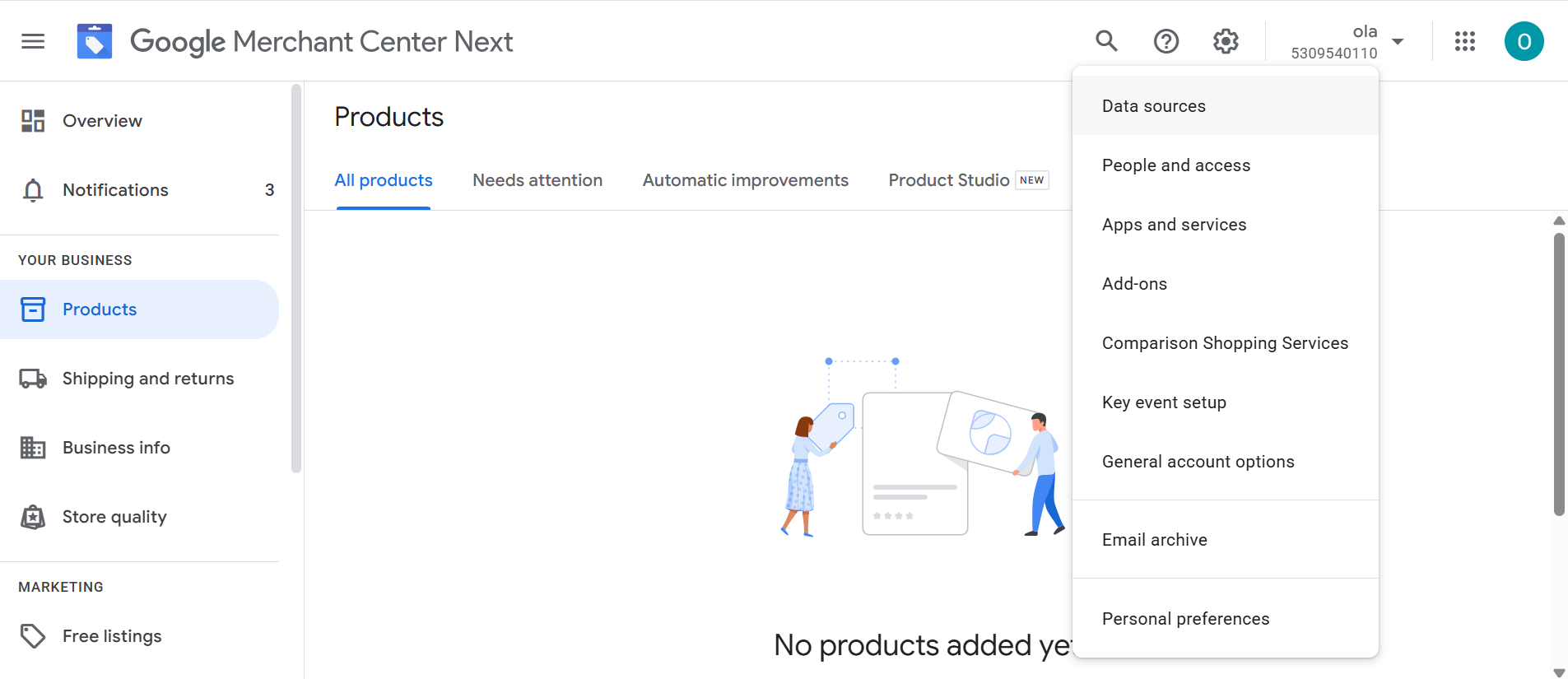This screenshot has height=679, width=1568.
Task: Click the Shipping truck icon
Action: pyautogui.click(x=33, y=379)
